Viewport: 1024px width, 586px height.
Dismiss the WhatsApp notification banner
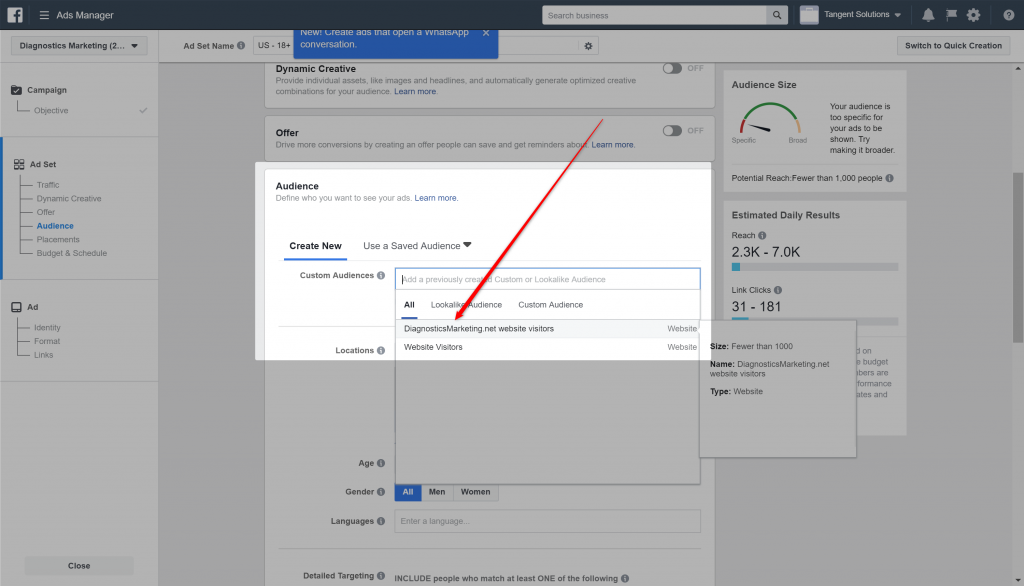point(485,33)
